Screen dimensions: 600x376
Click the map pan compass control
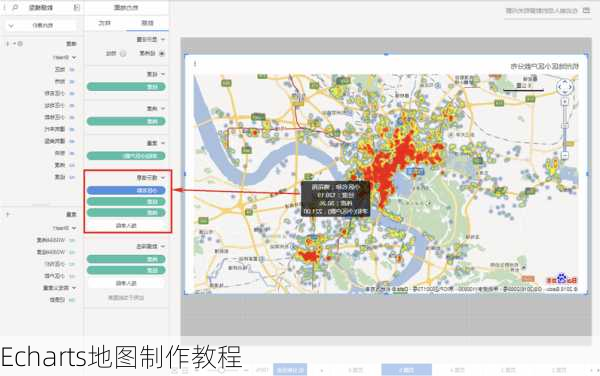click(565, 87)
